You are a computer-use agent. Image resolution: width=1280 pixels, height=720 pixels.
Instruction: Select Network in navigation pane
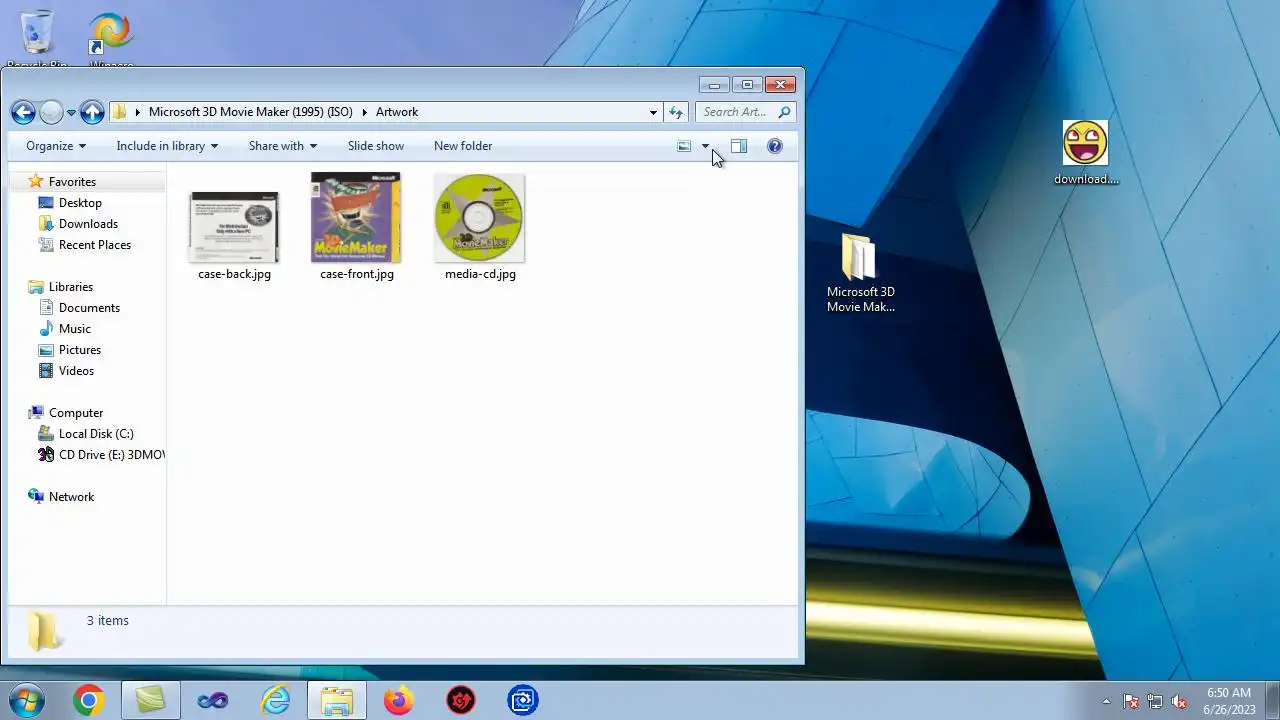pos(71,497)
